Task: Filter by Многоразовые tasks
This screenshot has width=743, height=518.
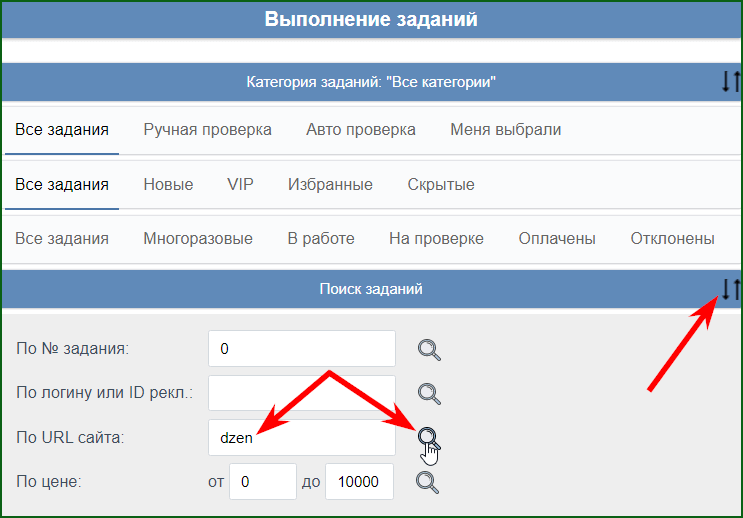Action: [x=198, y=238]
